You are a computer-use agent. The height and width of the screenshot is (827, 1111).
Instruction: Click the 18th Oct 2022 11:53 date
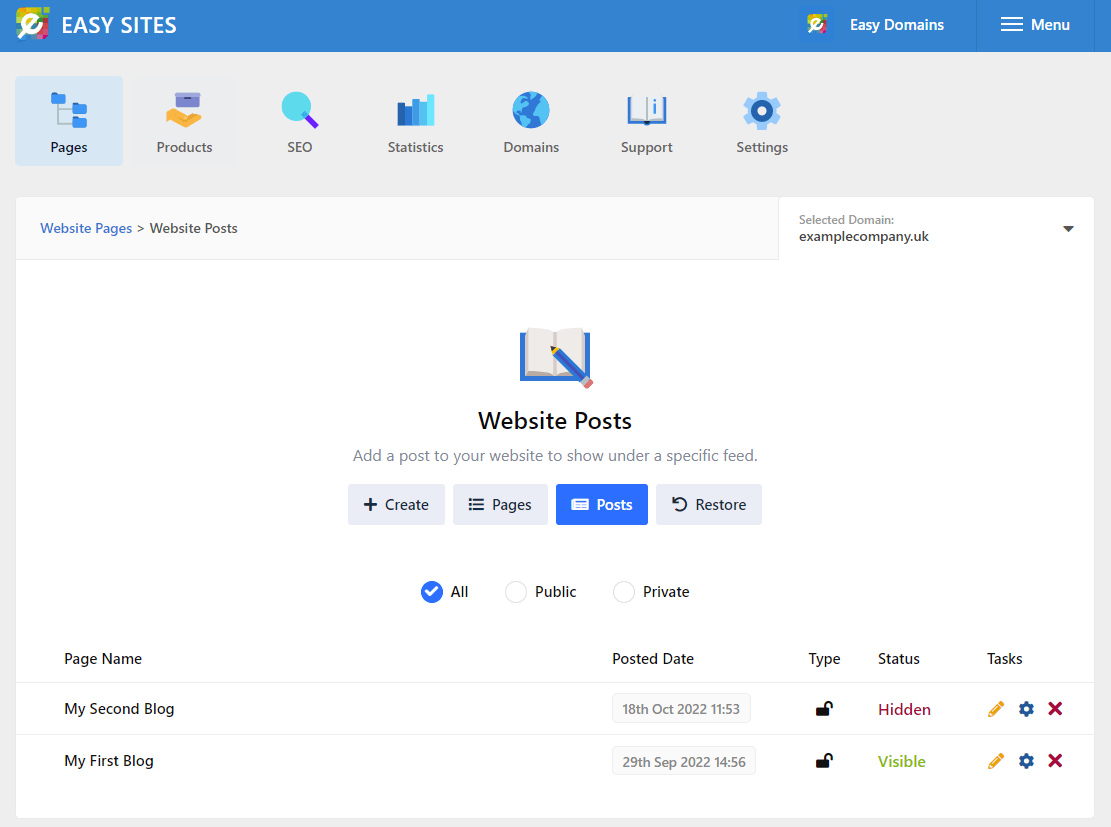pos(681,709)
